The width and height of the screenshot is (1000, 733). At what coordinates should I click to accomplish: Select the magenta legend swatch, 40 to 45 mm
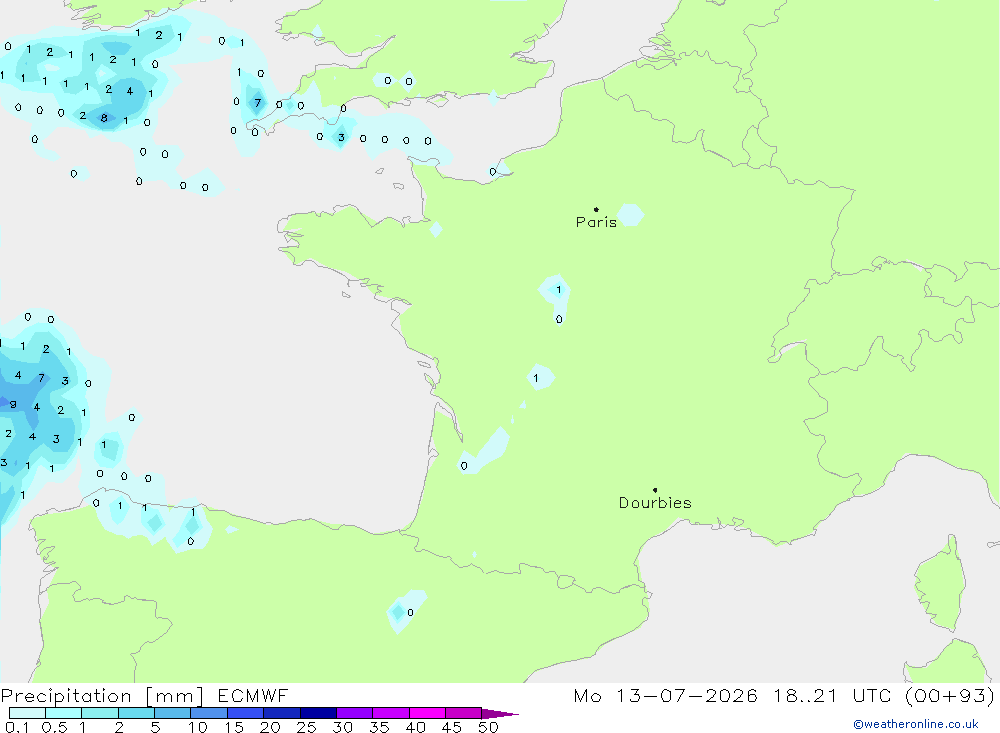[427, 713]
